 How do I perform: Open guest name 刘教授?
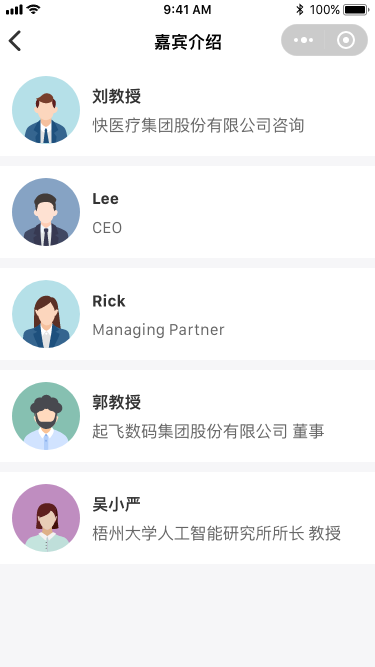tap(116, 97)
